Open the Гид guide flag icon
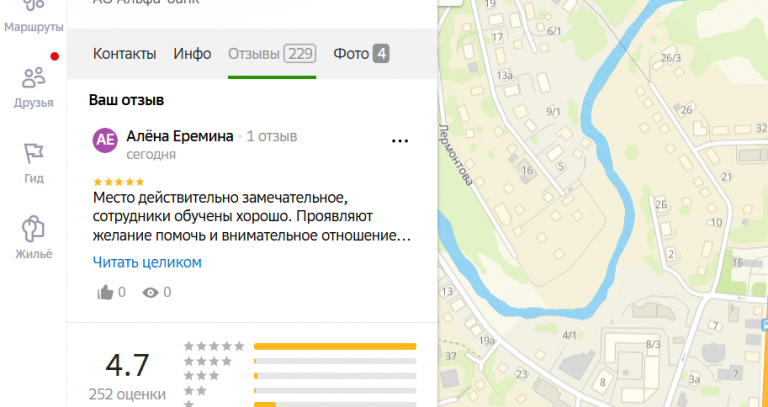768x407 pixels. click(34, 153)
